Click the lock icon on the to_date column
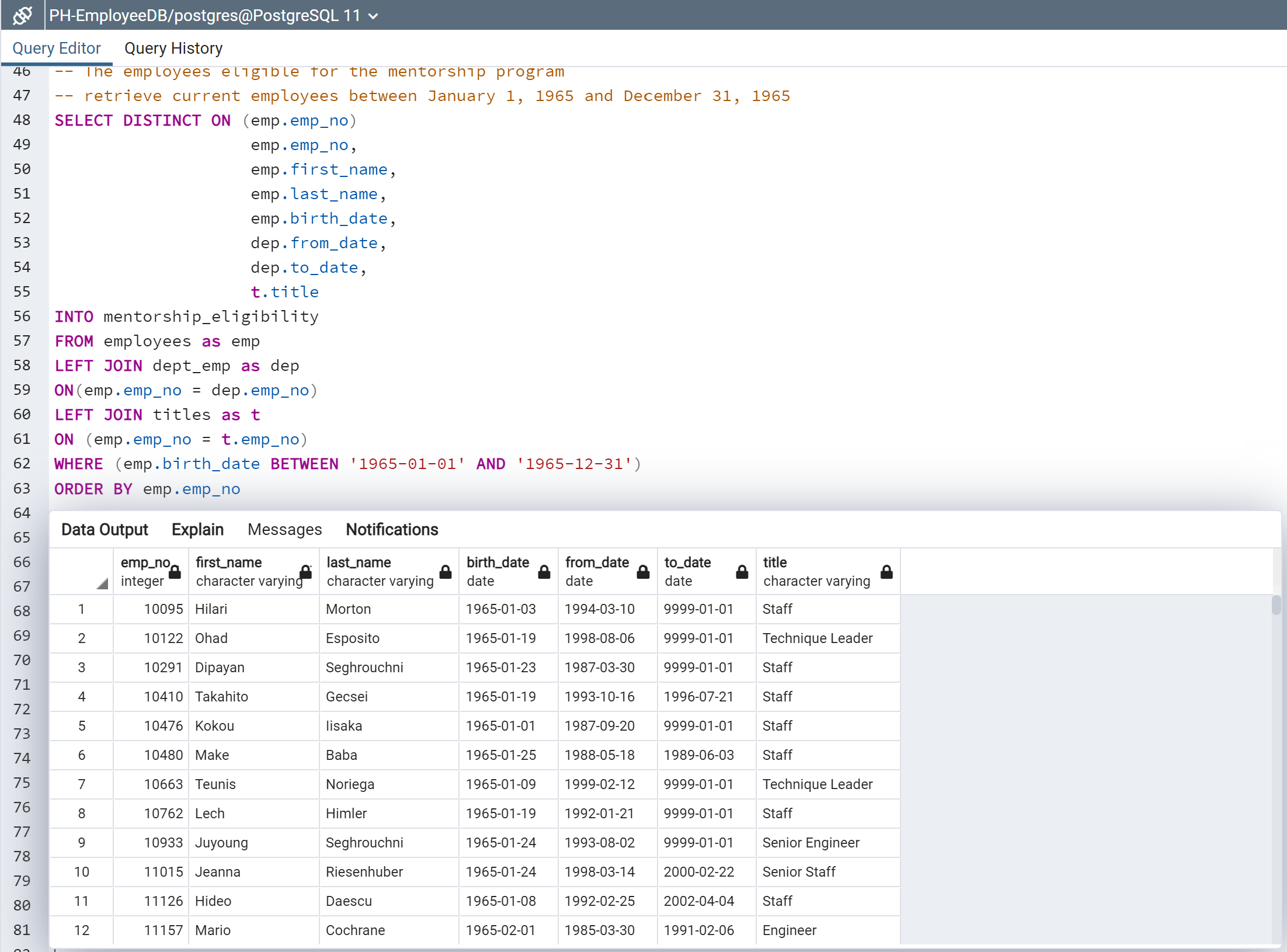The width and height of the screenshot is (1287, 952). (741, 574)
